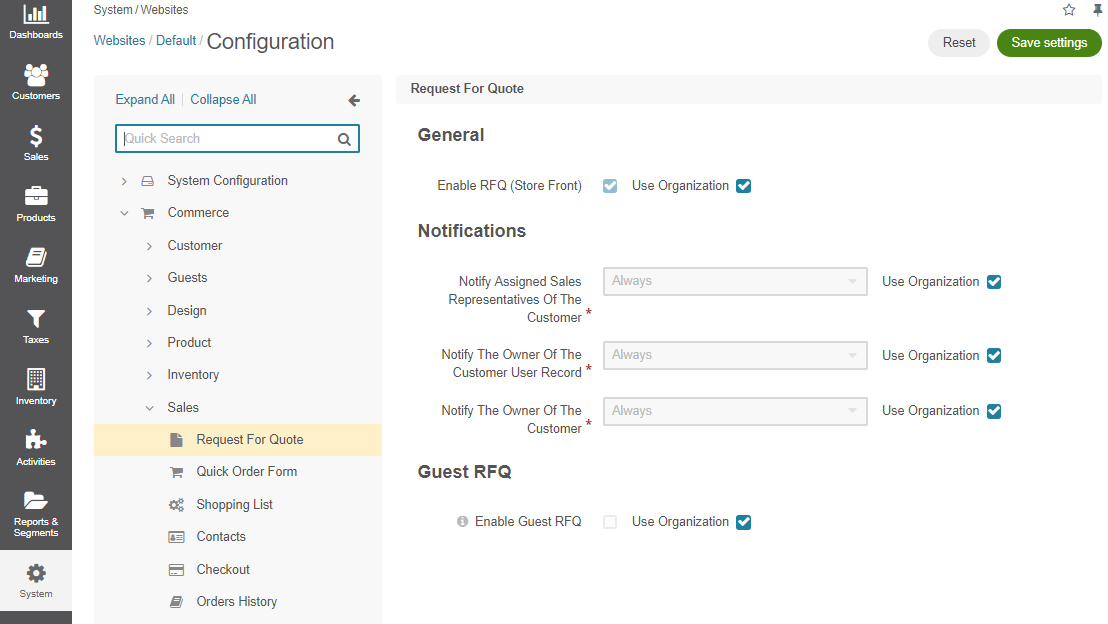Viewport: 1108px width, 624px height.
Task: Click the Save settings button
Action: [x=1049, y=42]
